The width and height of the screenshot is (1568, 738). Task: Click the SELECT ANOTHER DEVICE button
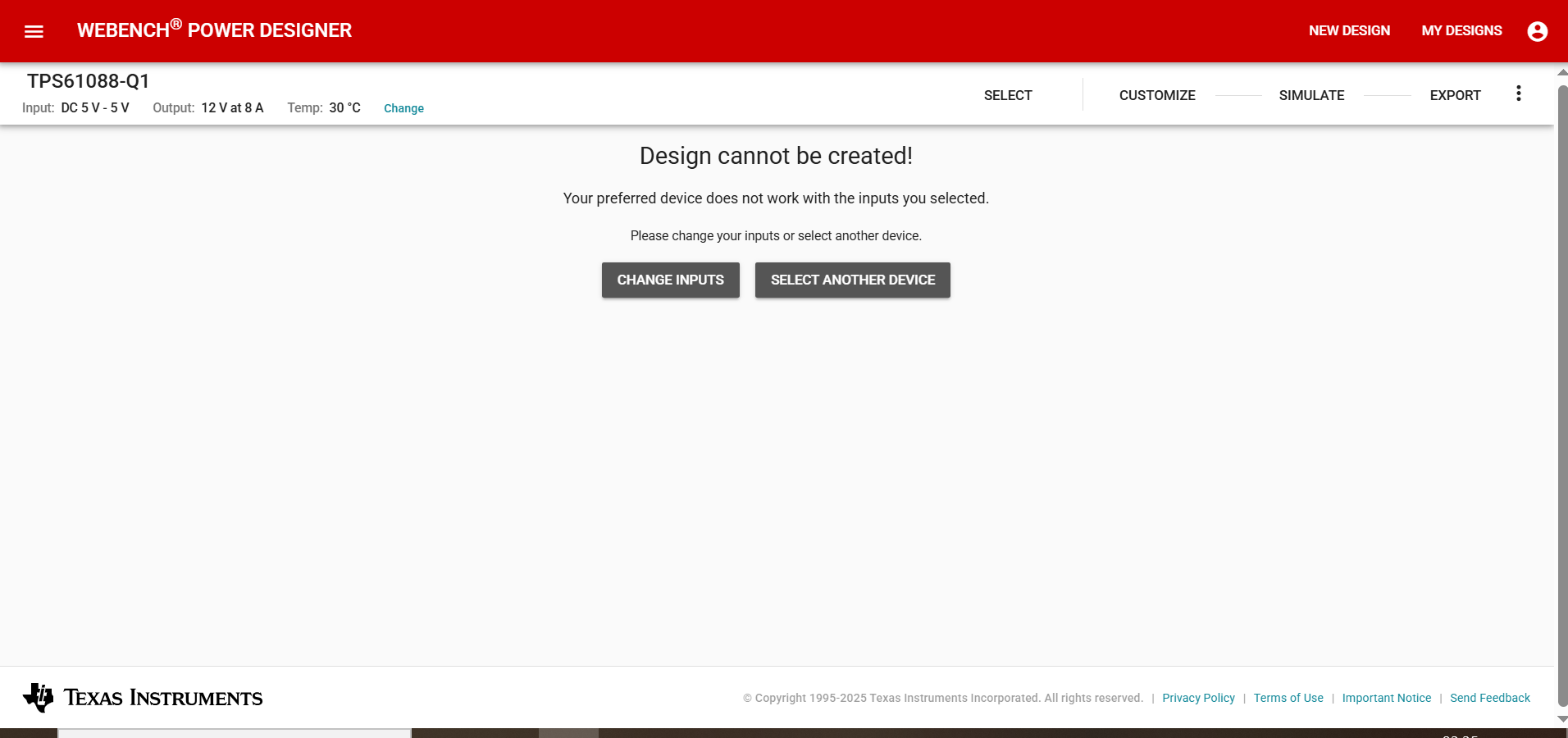tap(853, 280)
